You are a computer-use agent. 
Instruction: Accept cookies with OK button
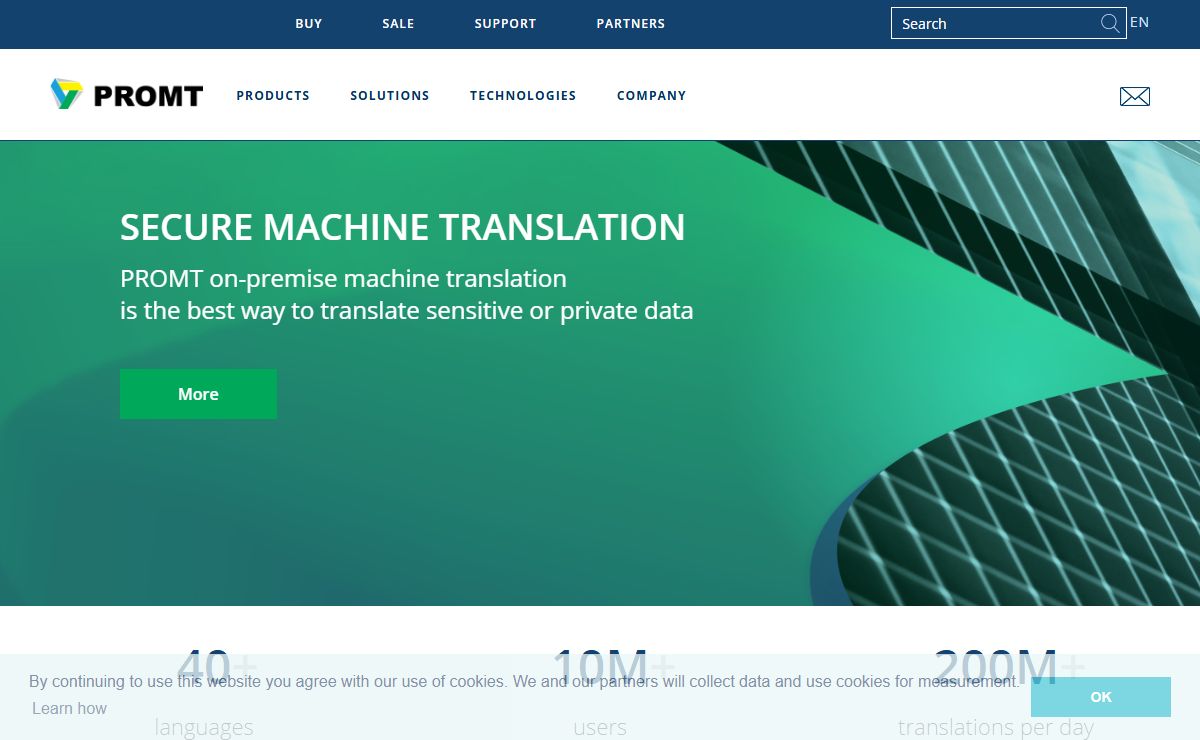pyautogui.click(x=1101, y=697)
